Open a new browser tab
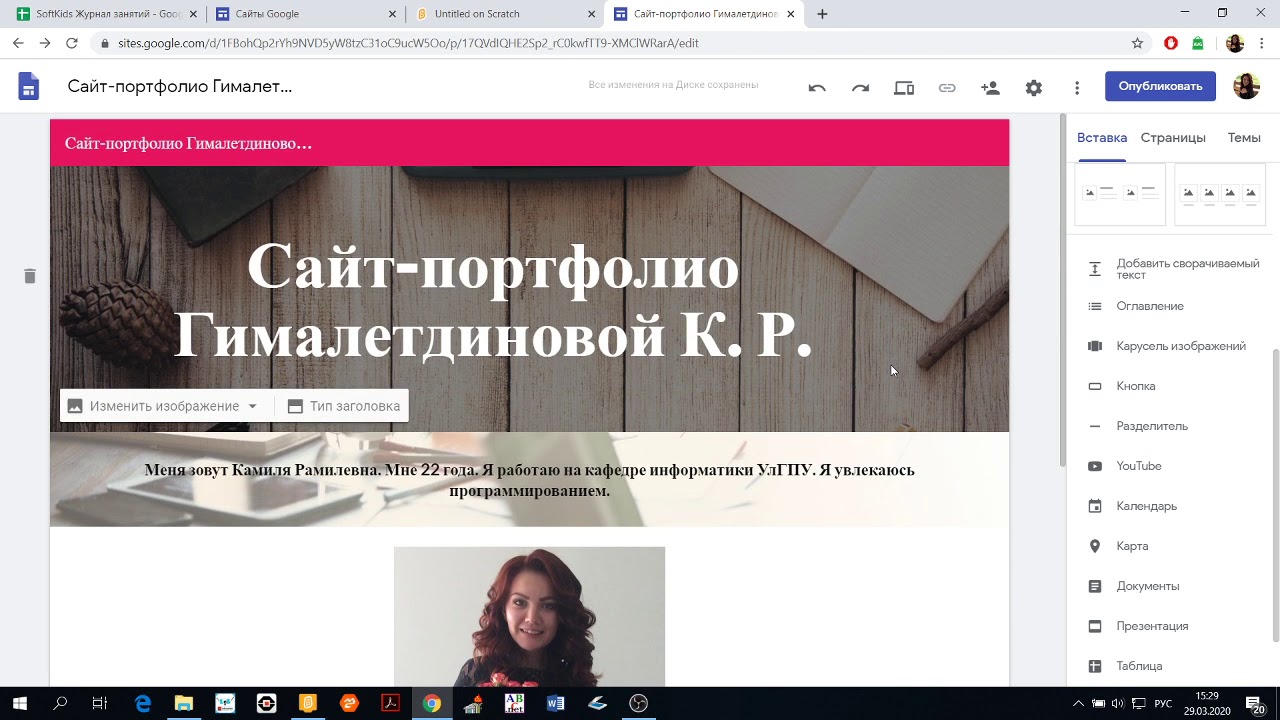This screenshot has width=1280, height=720. [x=822, y=14]
